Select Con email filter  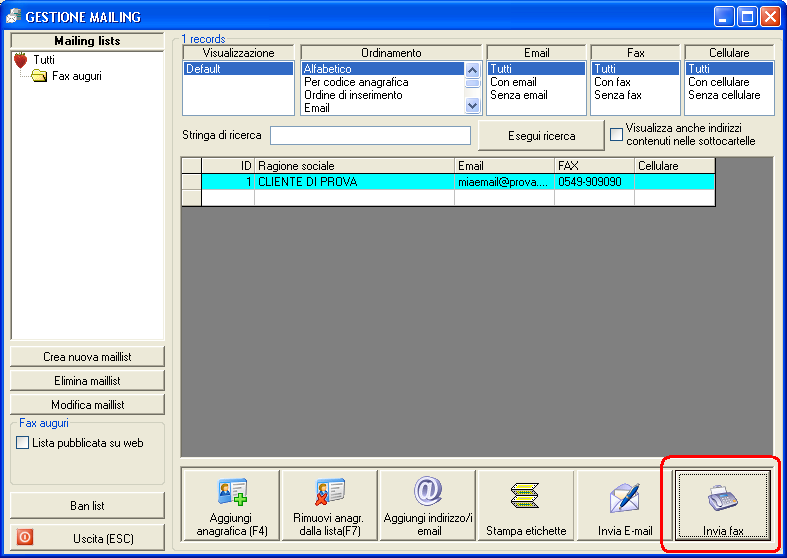pos(536,82)
